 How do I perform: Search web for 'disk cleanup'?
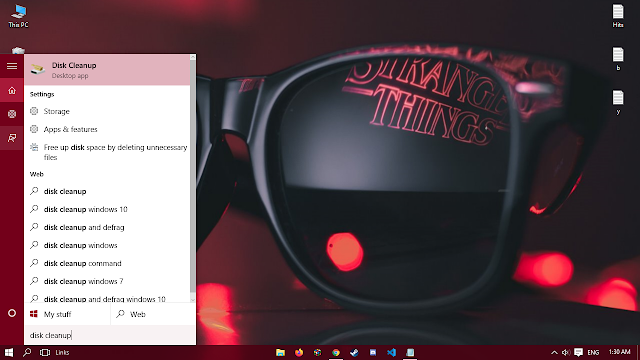pyautogui.click(x=107, y=191)
